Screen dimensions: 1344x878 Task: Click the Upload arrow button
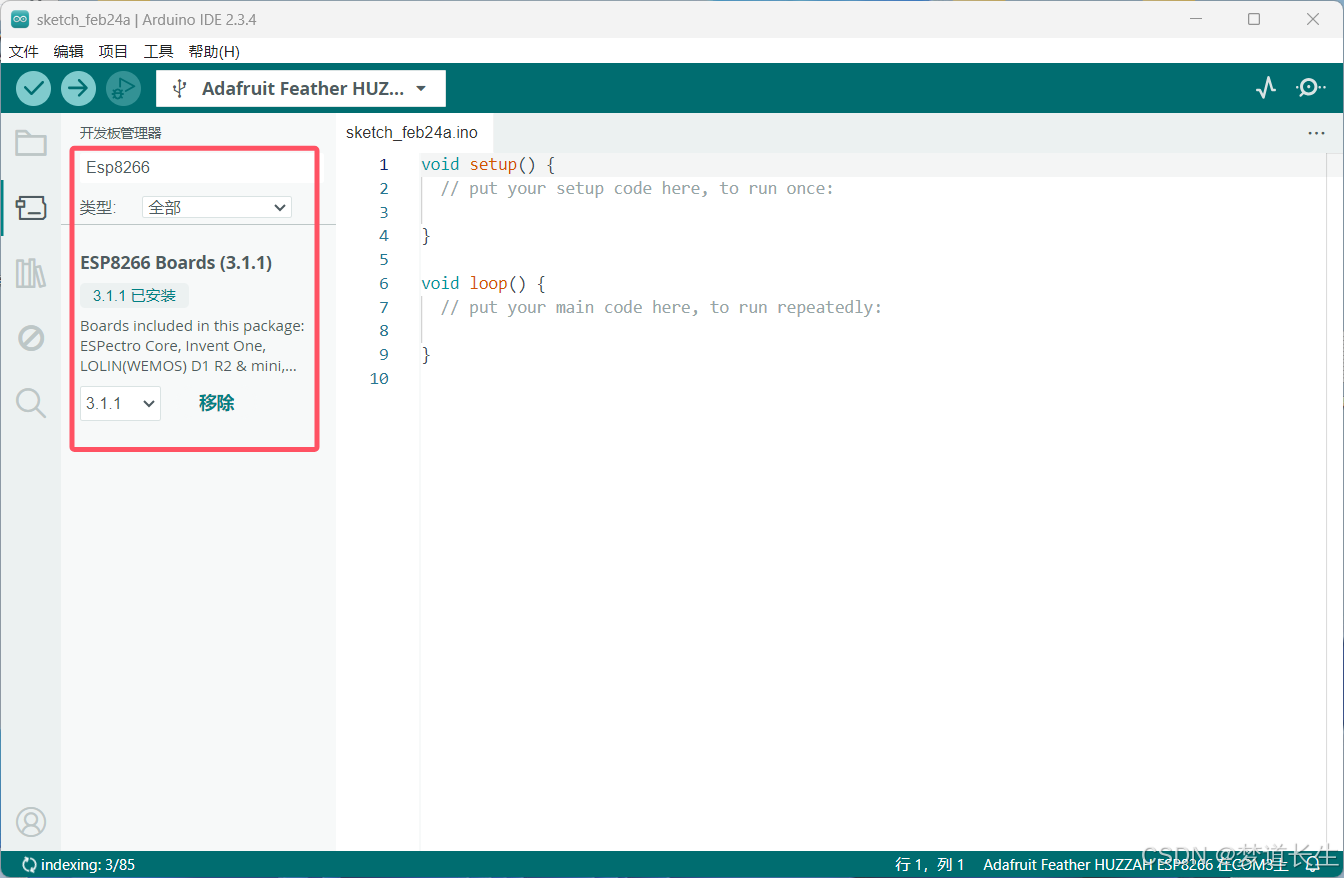78,88
